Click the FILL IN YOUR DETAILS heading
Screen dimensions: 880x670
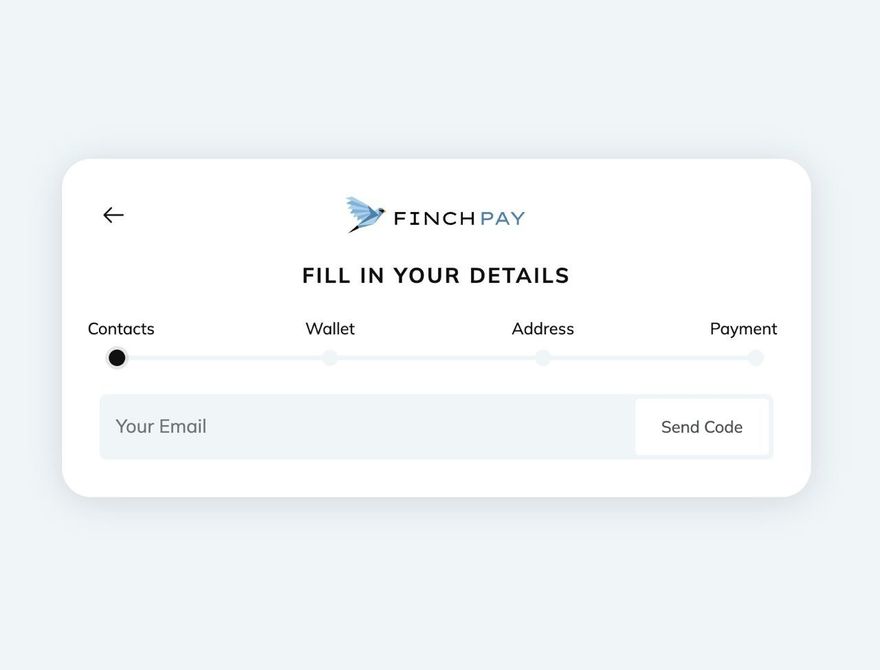[x=436, y=276]
